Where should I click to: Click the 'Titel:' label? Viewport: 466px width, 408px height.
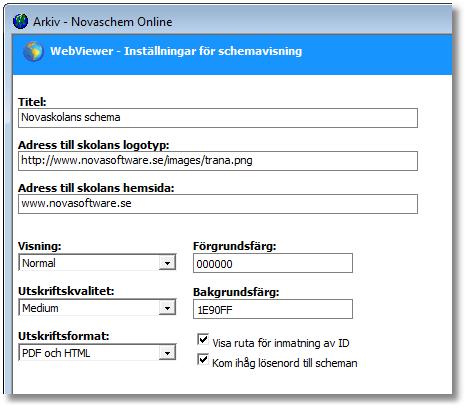click(x=32, y=102)
